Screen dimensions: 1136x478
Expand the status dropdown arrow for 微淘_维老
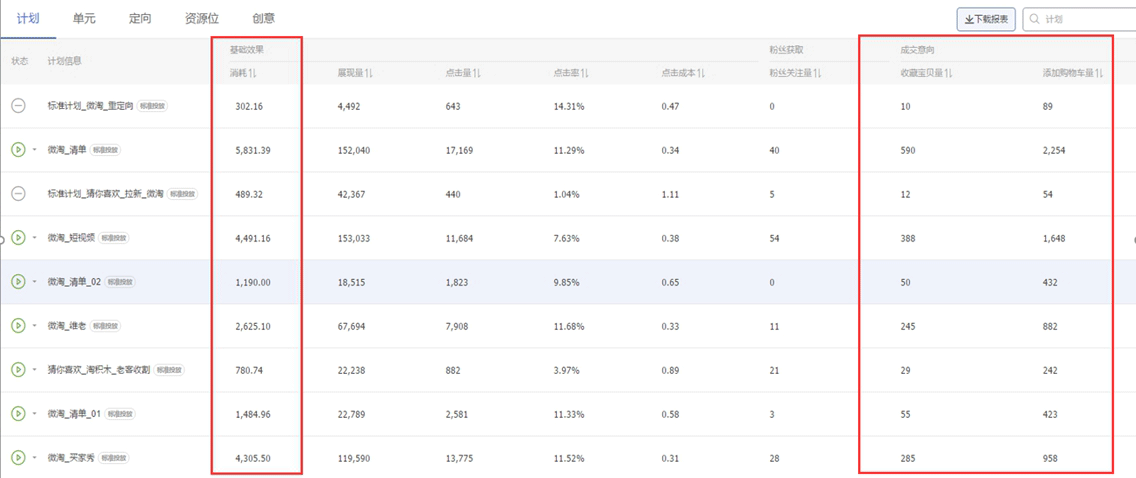point(34,326)
